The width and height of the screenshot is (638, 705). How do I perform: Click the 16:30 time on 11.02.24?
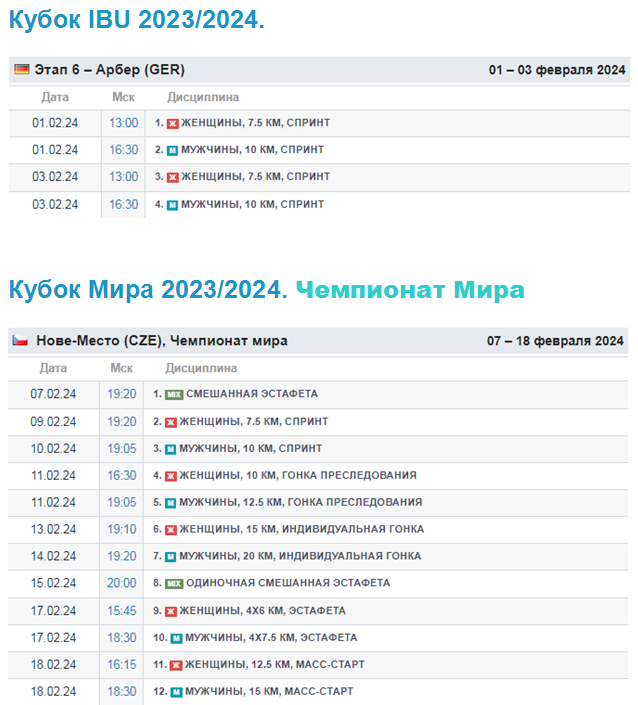click(x=122, y=476)
